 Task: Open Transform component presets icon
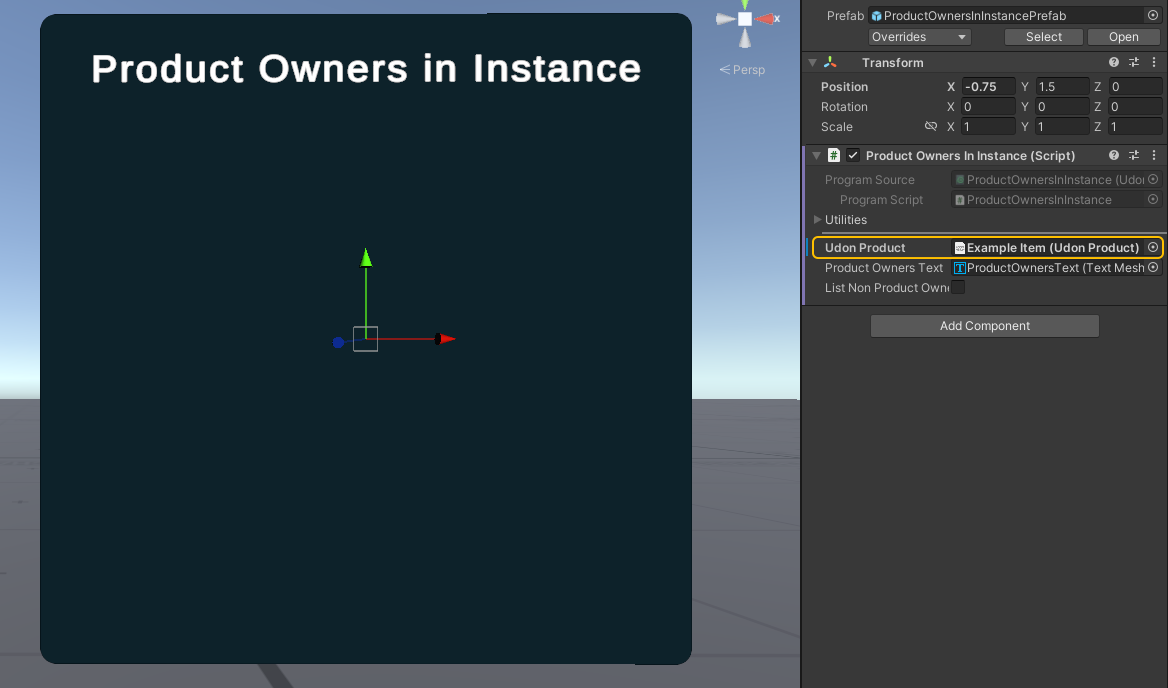tap(1134, 63)
